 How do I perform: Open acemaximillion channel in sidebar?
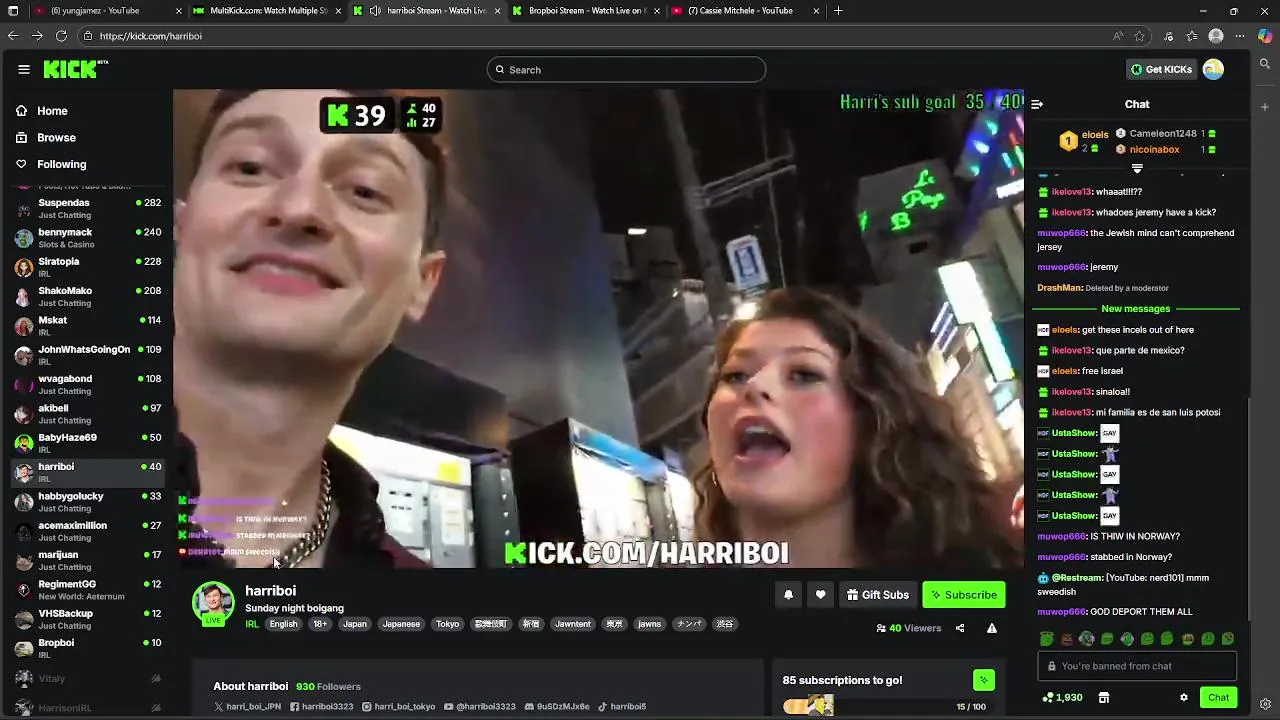[x=88, y=531]
